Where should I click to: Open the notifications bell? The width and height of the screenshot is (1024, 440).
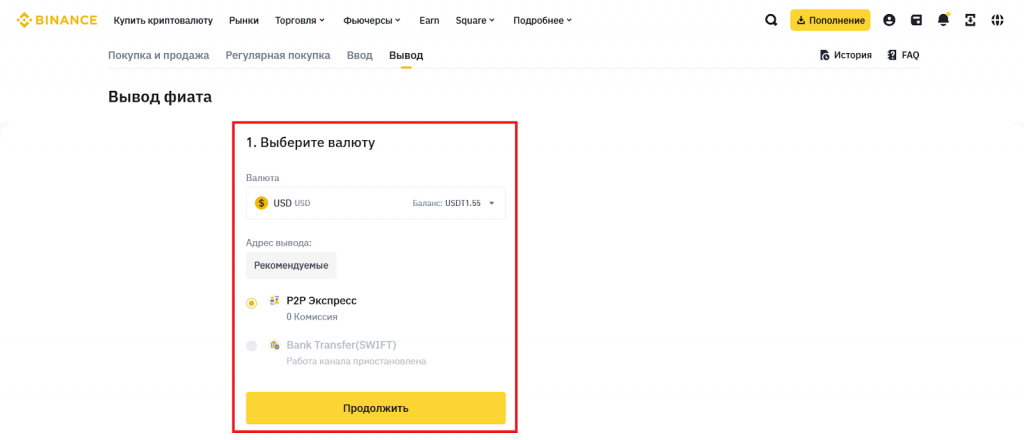(943, 20)
